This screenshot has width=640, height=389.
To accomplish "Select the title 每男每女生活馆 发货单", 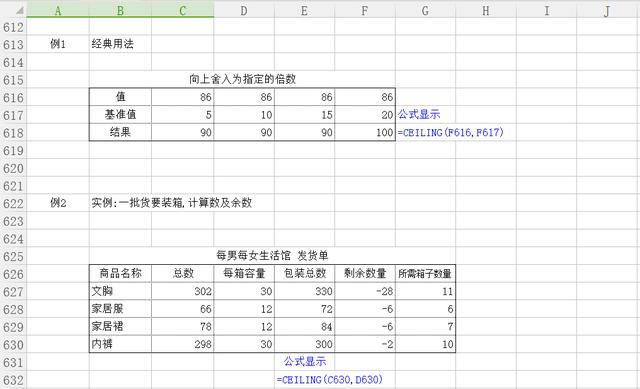I will click(x=272, y=256).
